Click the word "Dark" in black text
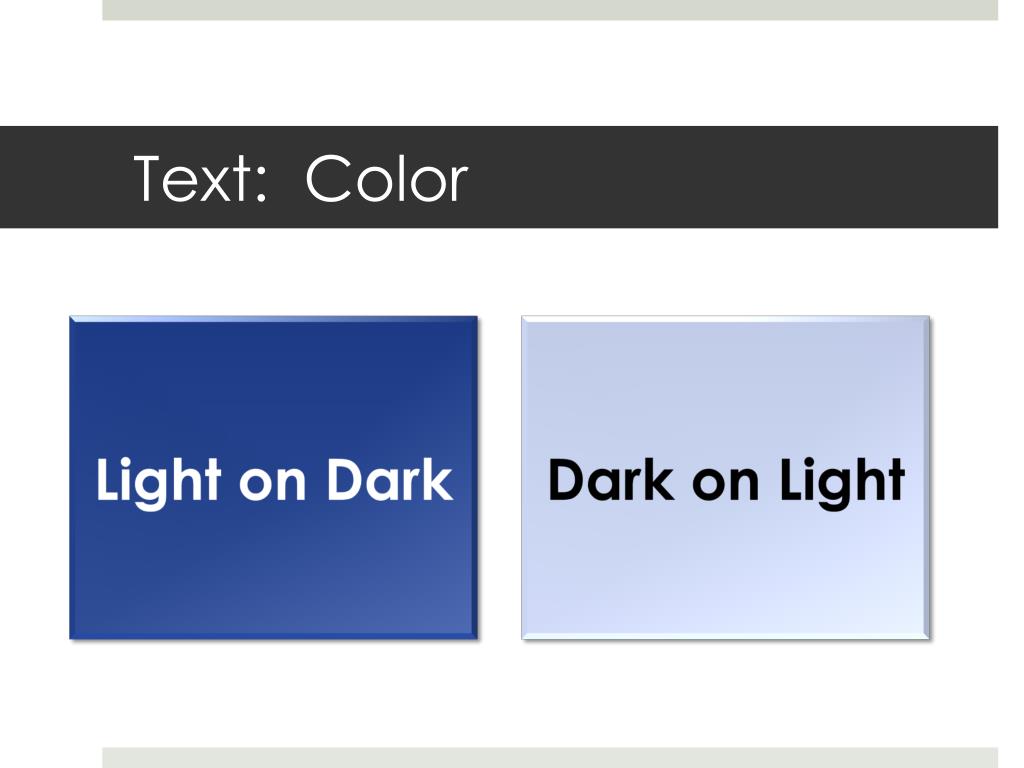1024x768 pixels. coord(611,480)
